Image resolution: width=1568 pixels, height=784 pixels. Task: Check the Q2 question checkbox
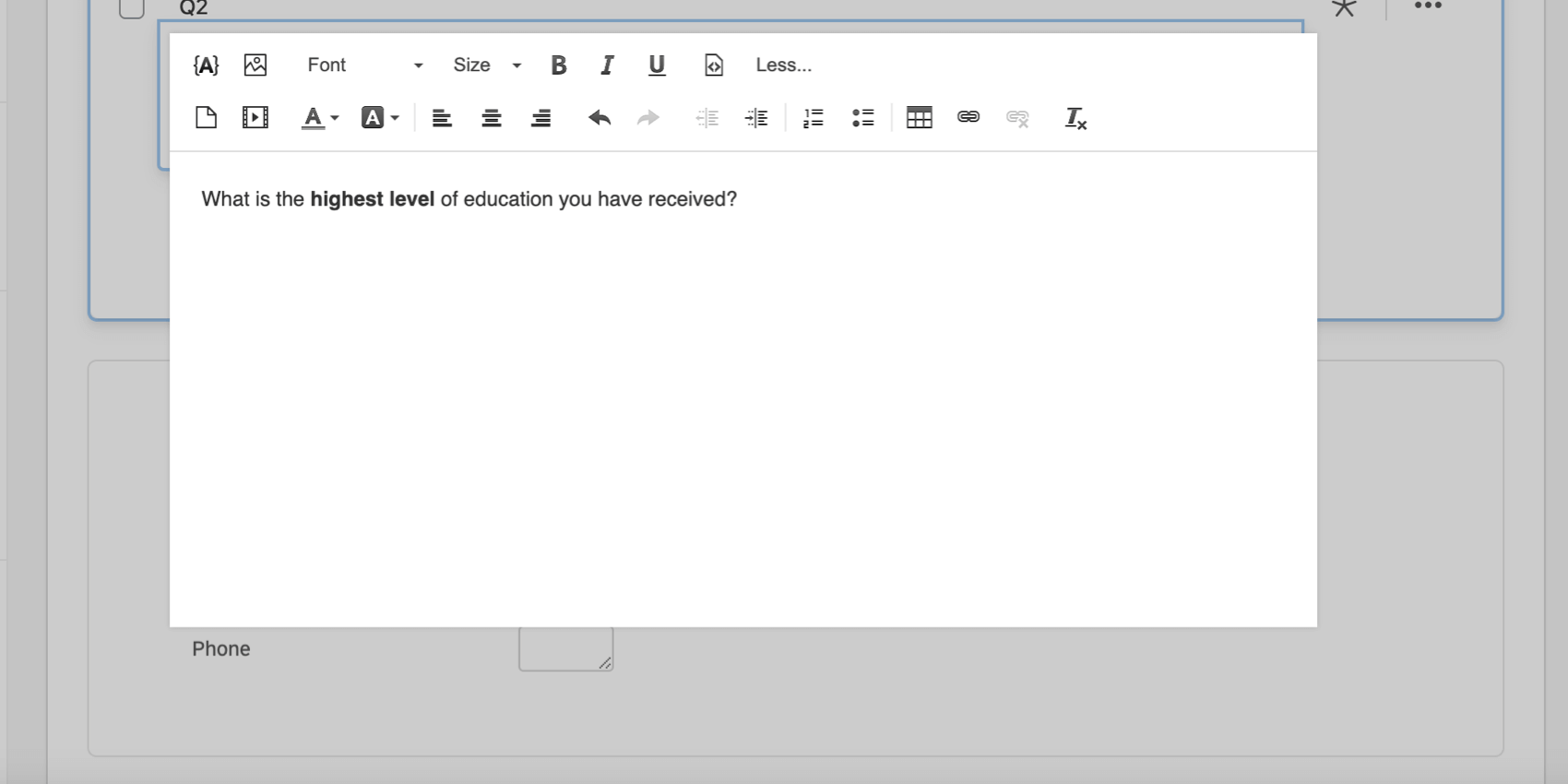pyautogui.click(x=132, y=7)
